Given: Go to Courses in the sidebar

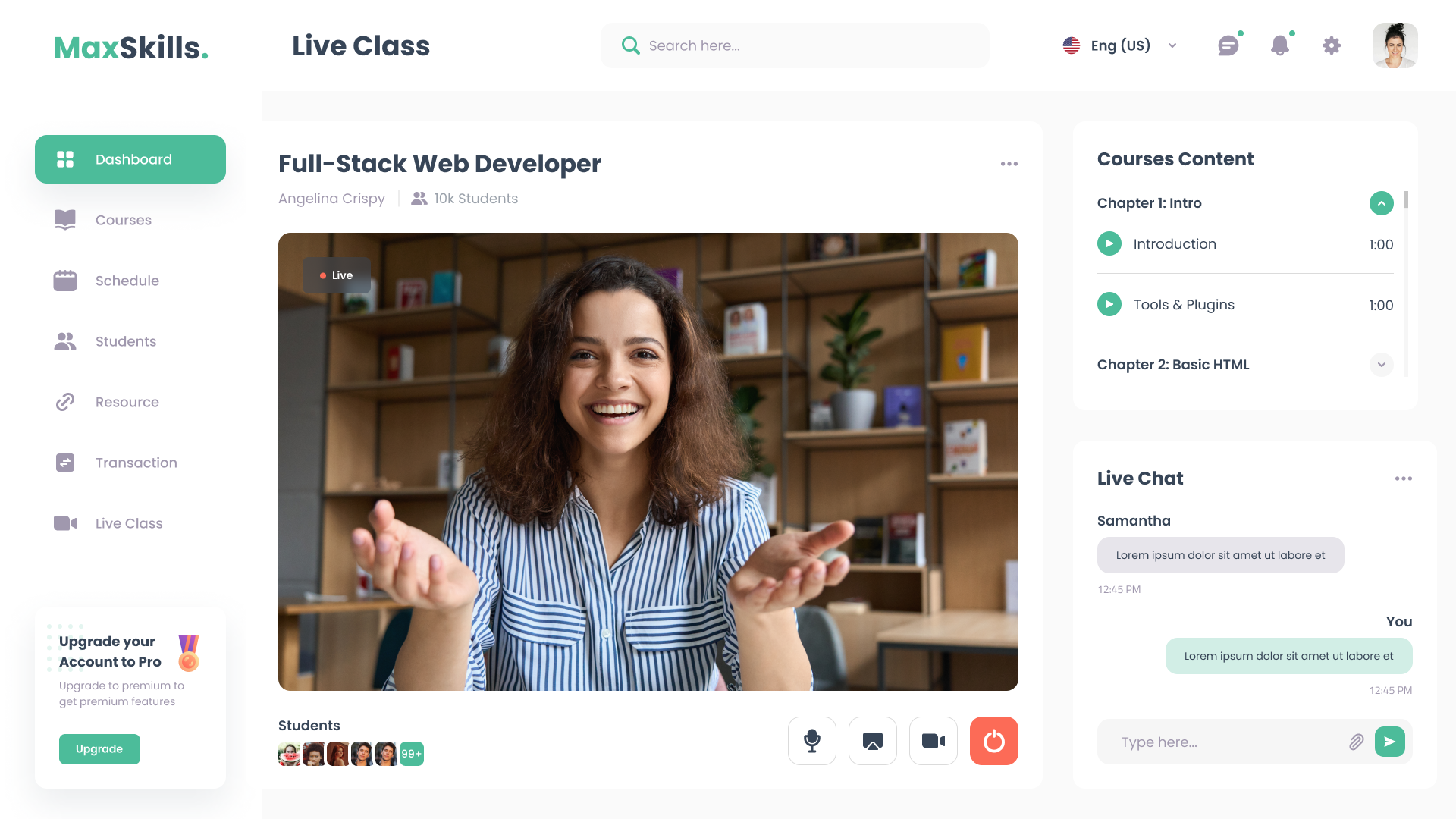Looking at the screenshot, I should 124,220.
